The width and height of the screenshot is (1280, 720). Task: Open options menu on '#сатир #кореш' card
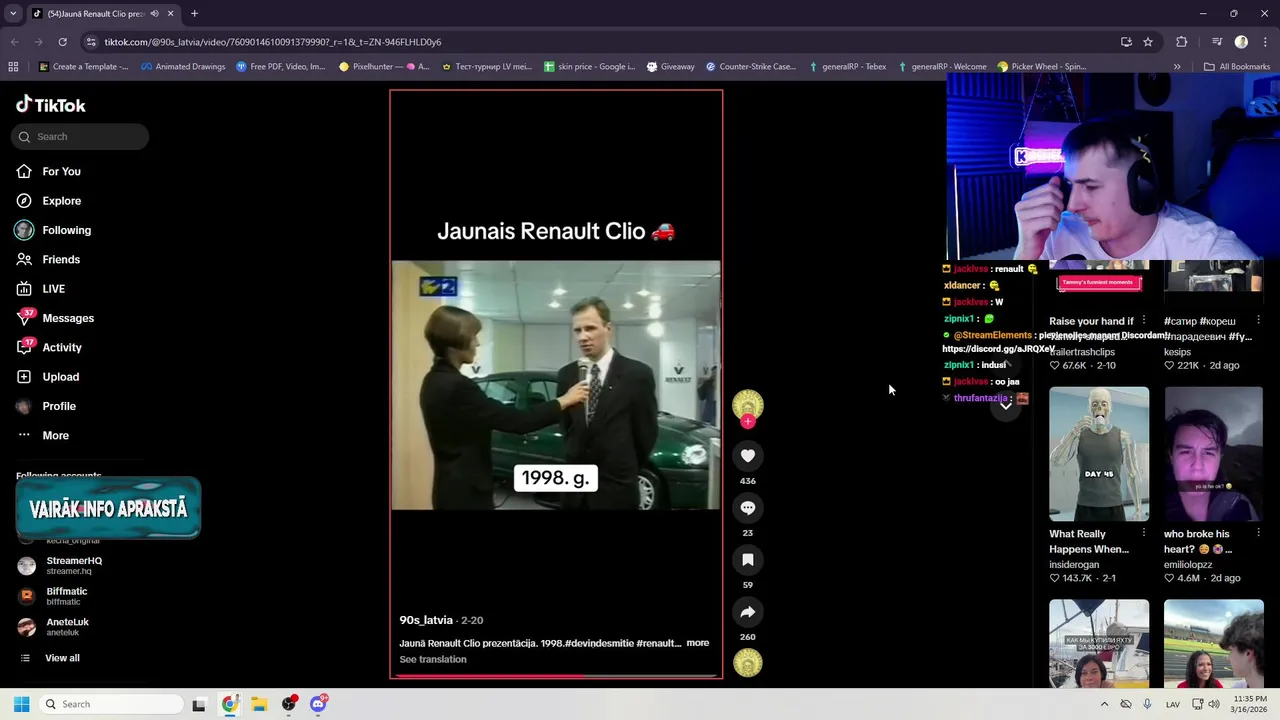point(1258,321)
